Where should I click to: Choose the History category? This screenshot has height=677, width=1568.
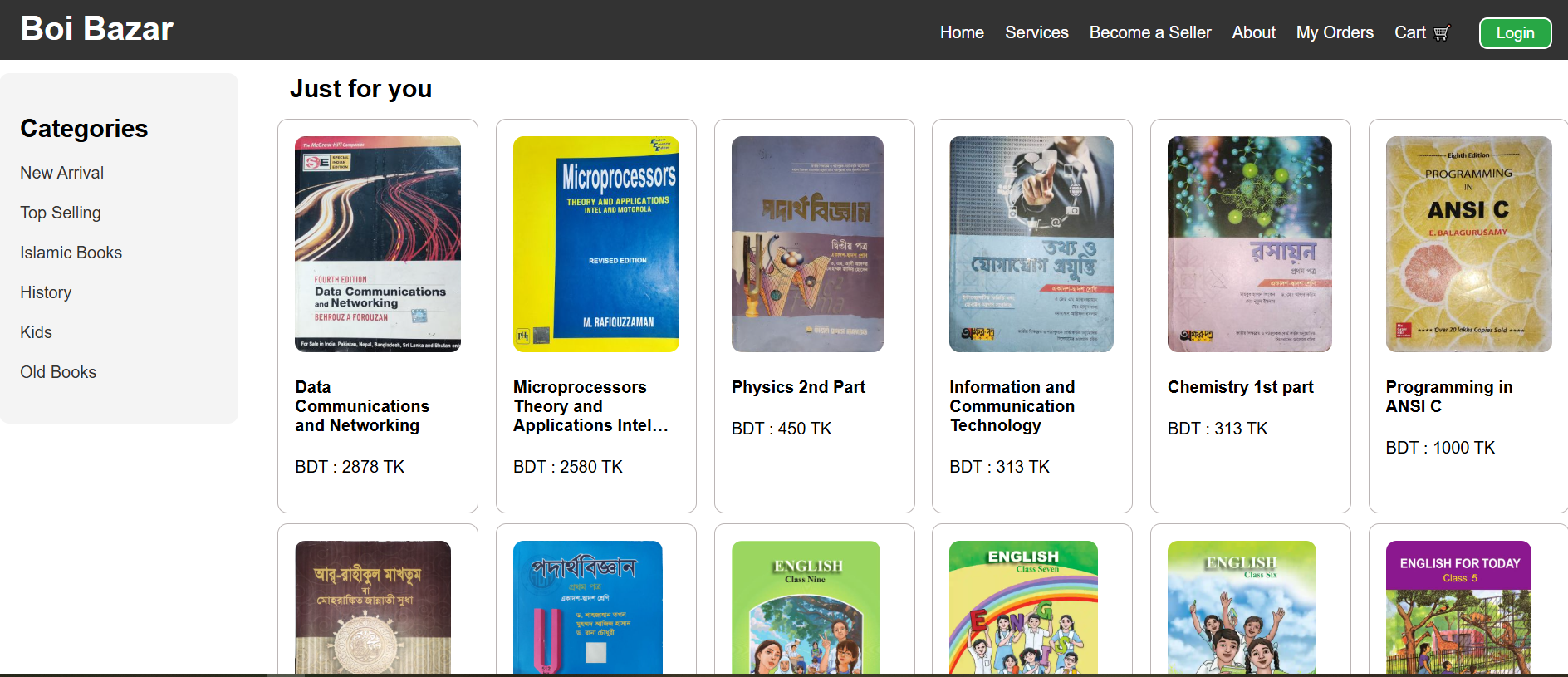click(x=46, y=292)
